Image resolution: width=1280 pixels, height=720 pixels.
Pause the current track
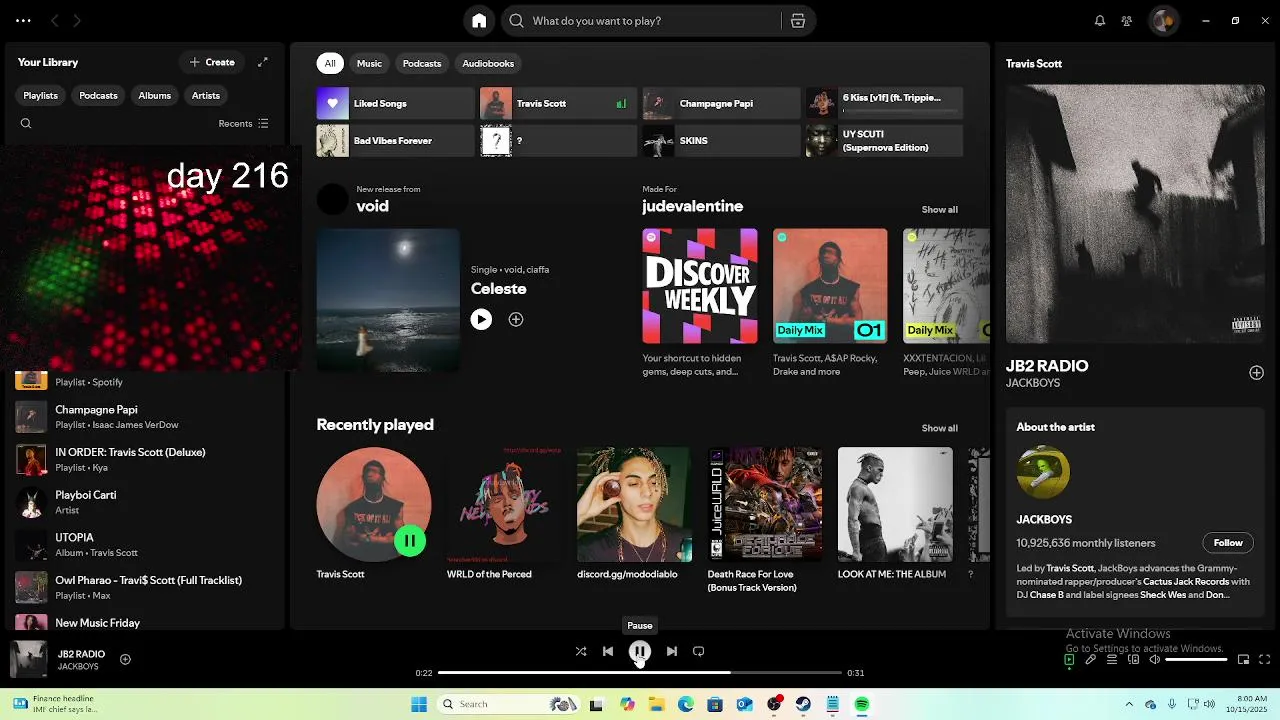(640, 652)
